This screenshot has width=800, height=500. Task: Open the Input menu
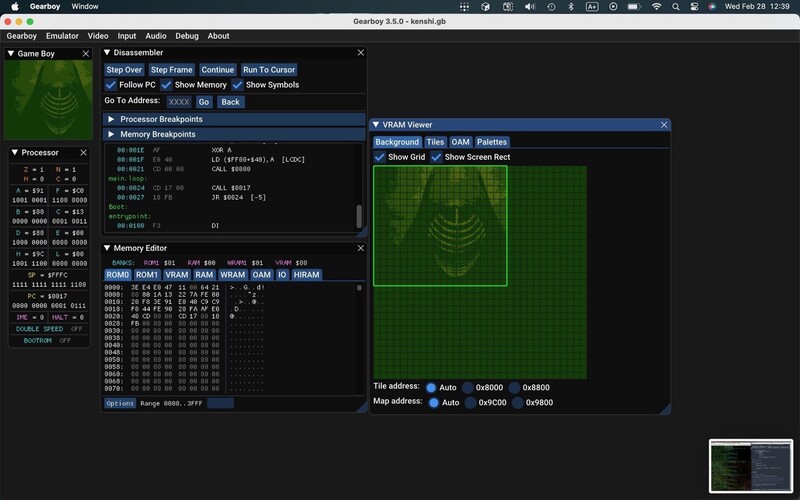(127, 36)
